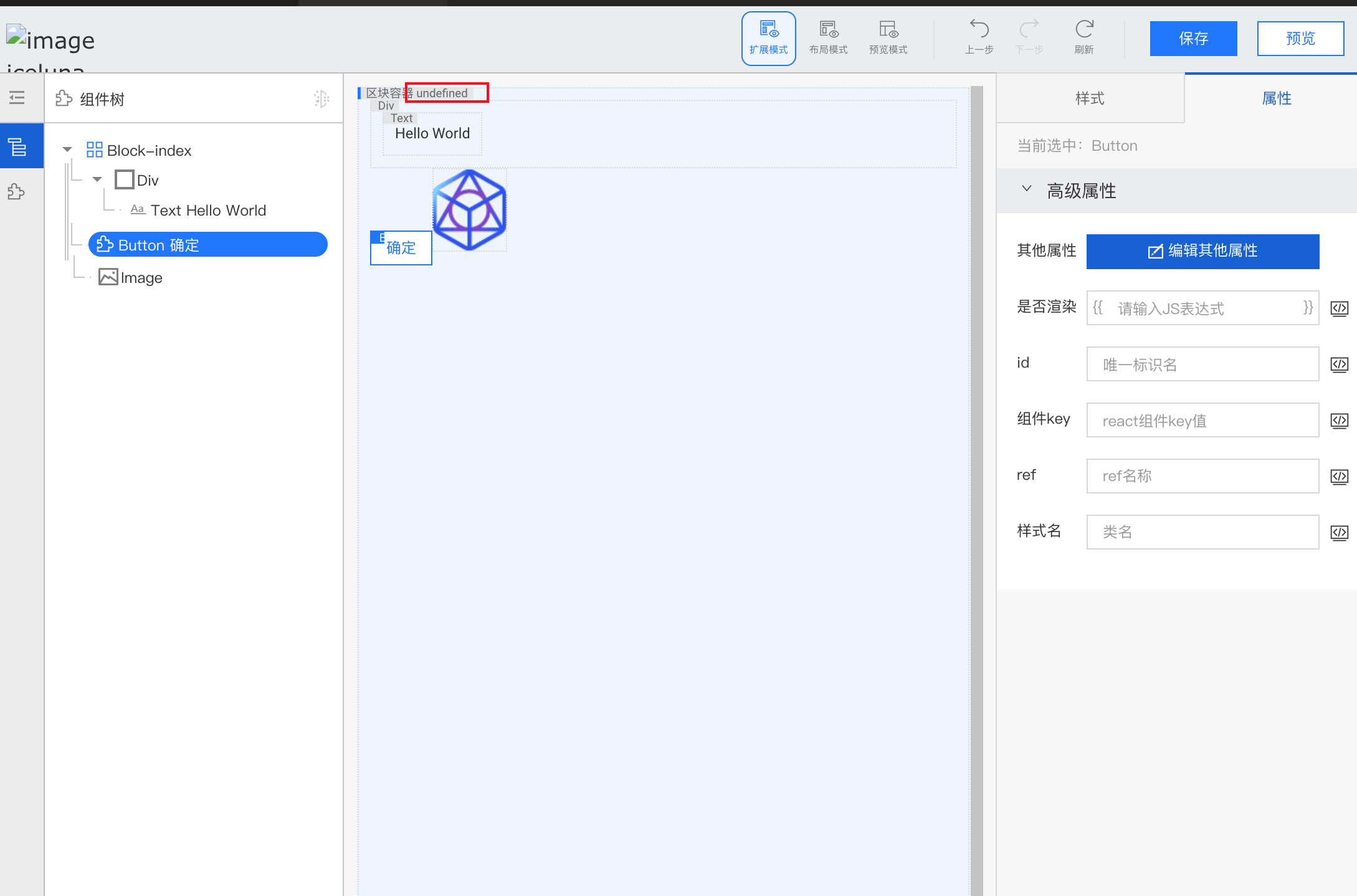
Task: Open the component library puzzle icon in sidebar
Action: click(16, 192)
